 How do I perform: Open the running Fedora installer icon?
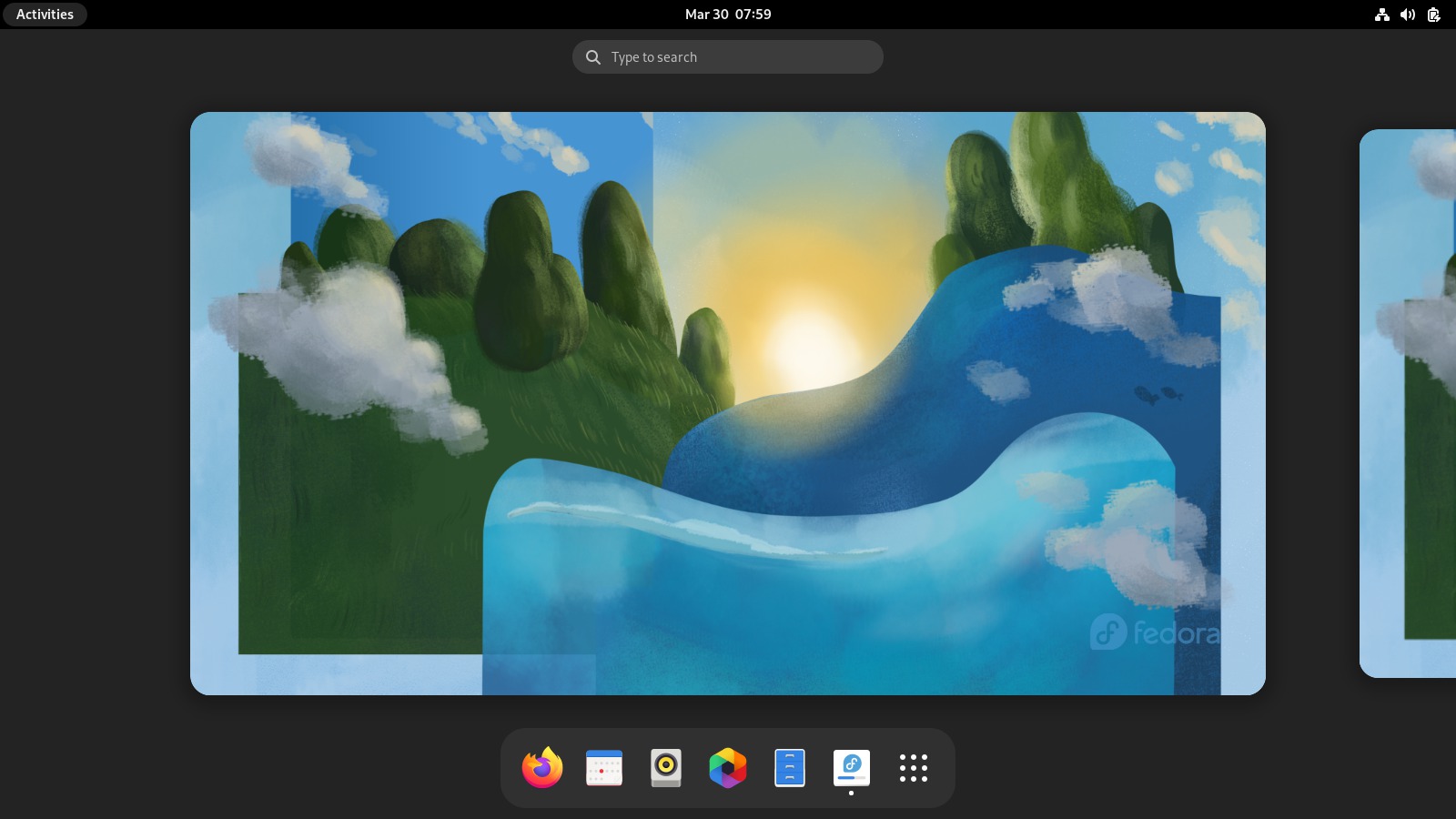click(852, 768)
